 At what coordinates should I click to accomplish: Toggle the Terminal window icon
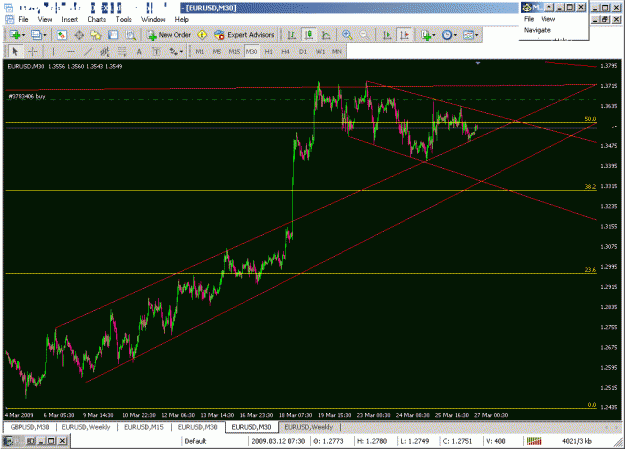113,35
